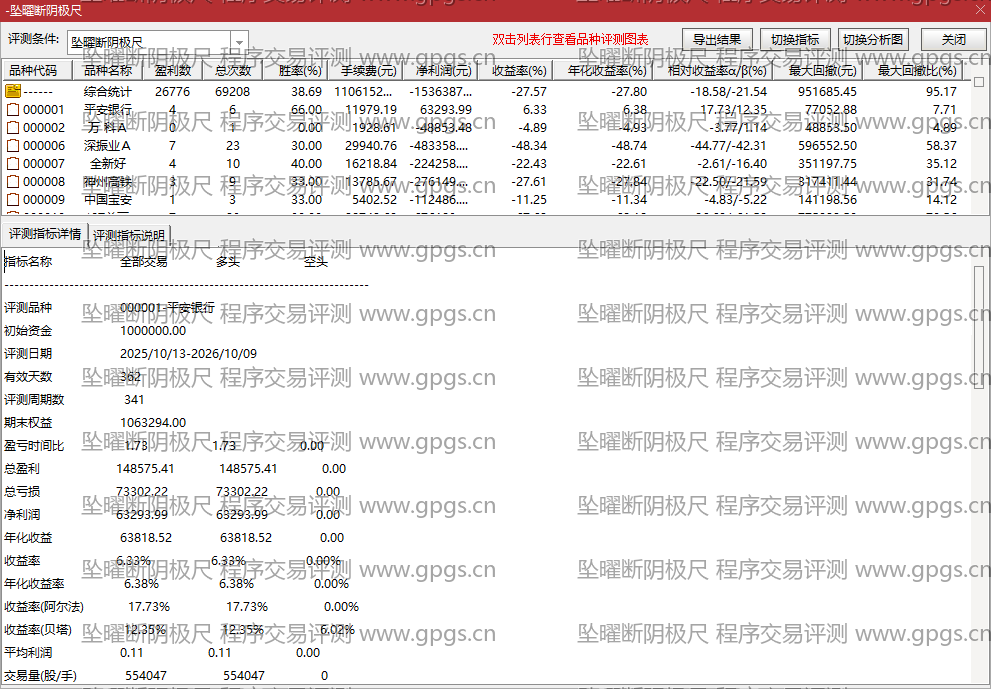The width and height of the screenshot is (991, 689).
Task: Click the 全部交易 column heading in details
Action: click(x=144, y=262)
